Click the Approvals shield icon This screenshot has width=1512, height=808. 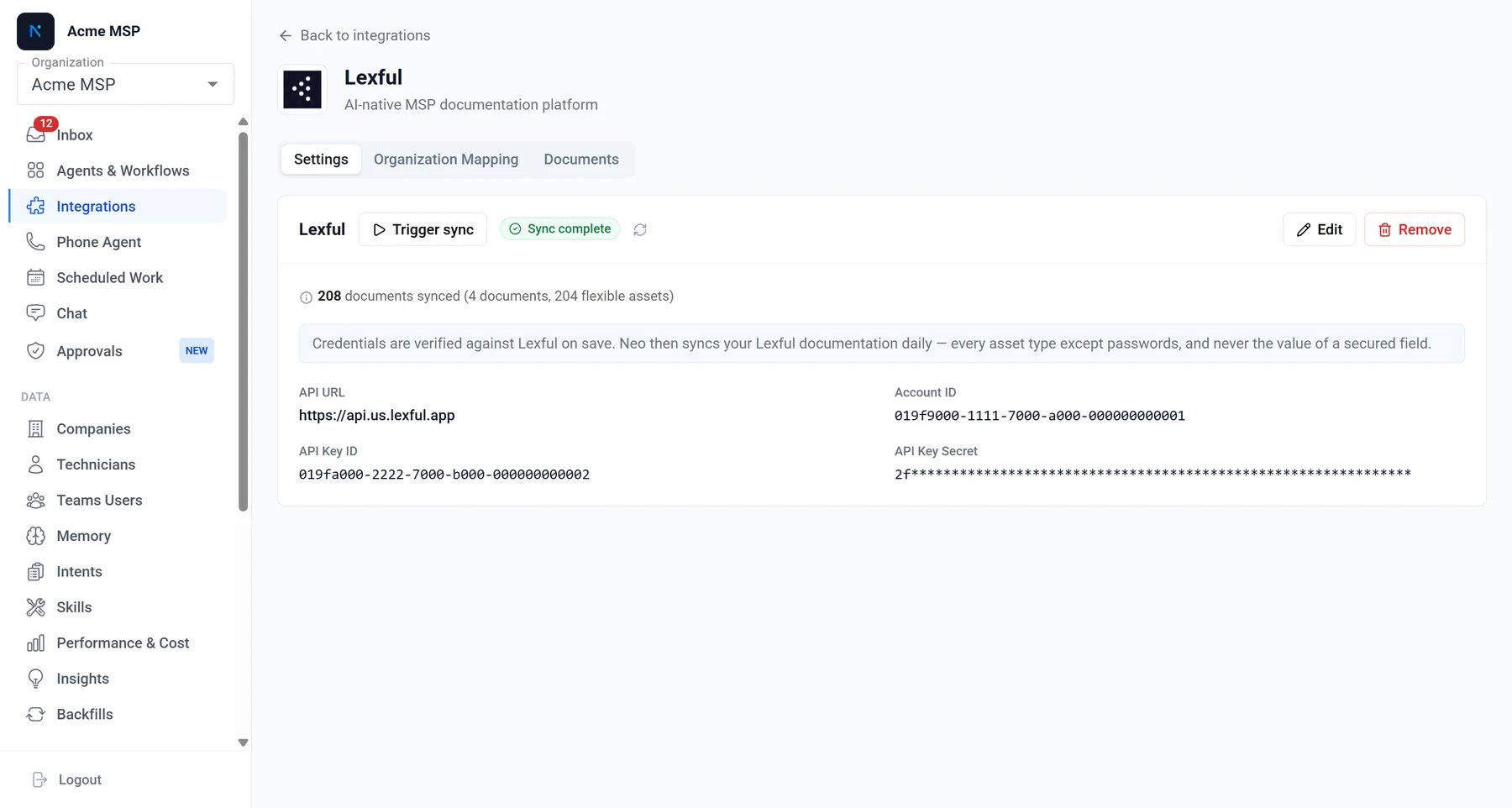tap(35, 351)
